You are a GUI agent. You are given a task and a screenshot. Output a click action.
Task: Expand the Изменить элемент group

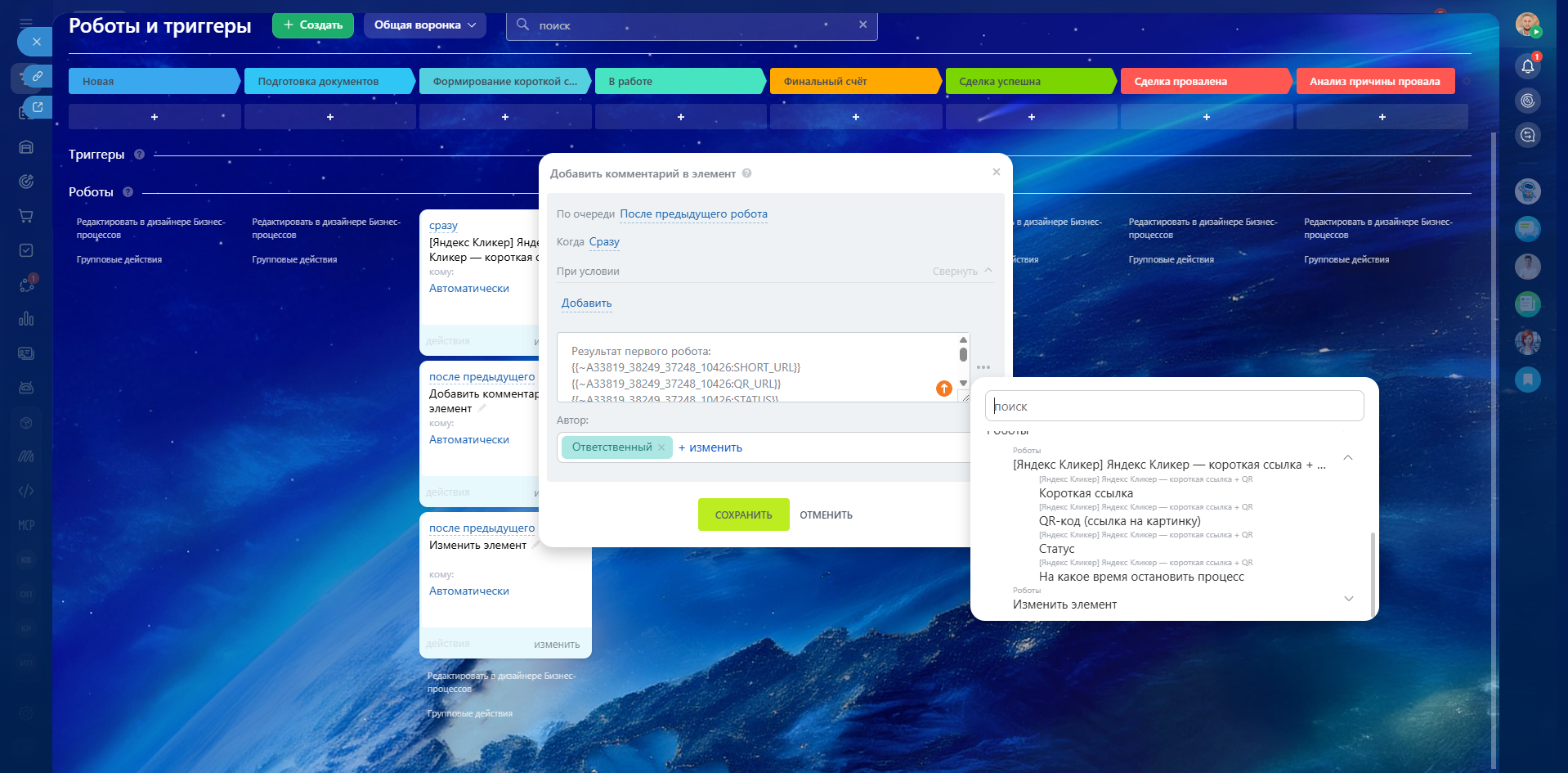coord(1348,599)
